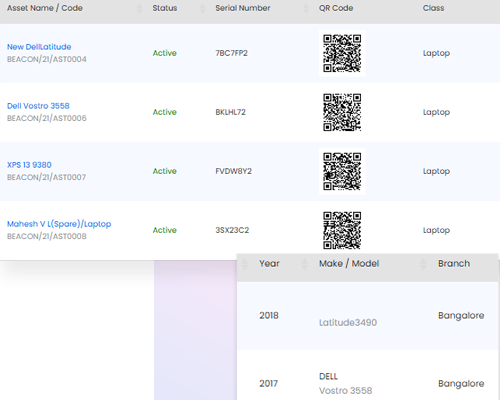
Task: Sort by the Asset Name / Code column arrows
Action: tap(139, 8)
